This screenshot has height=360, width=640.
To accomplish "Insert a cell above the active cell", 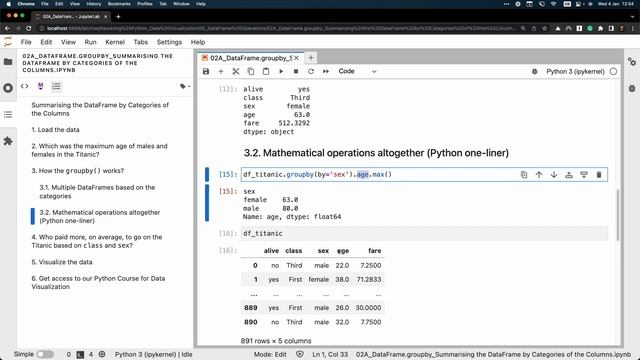I will point(569,175).
